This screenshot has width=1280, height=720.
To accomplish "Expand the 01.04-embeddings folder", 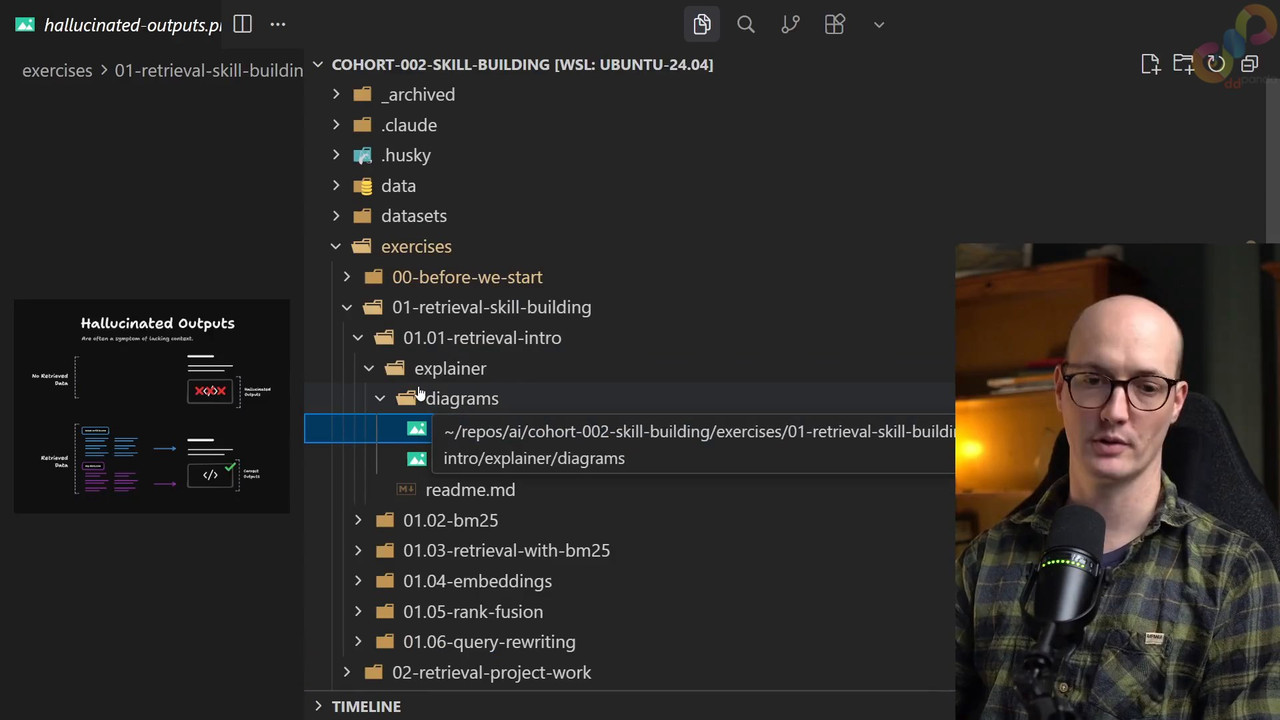I will 358,581.
